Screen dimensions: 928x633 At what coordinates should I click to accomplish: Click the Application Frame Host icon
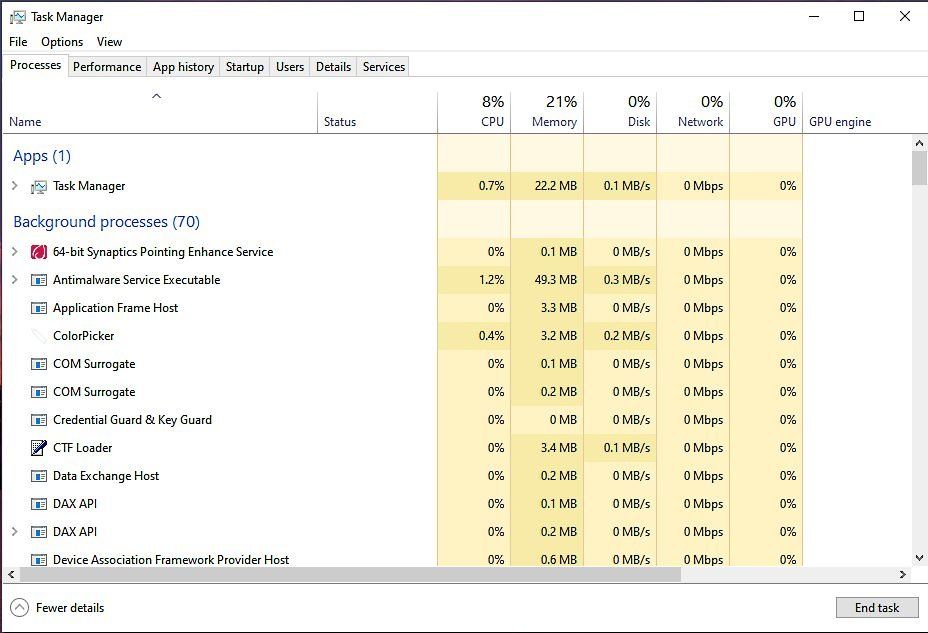point(38,308)
